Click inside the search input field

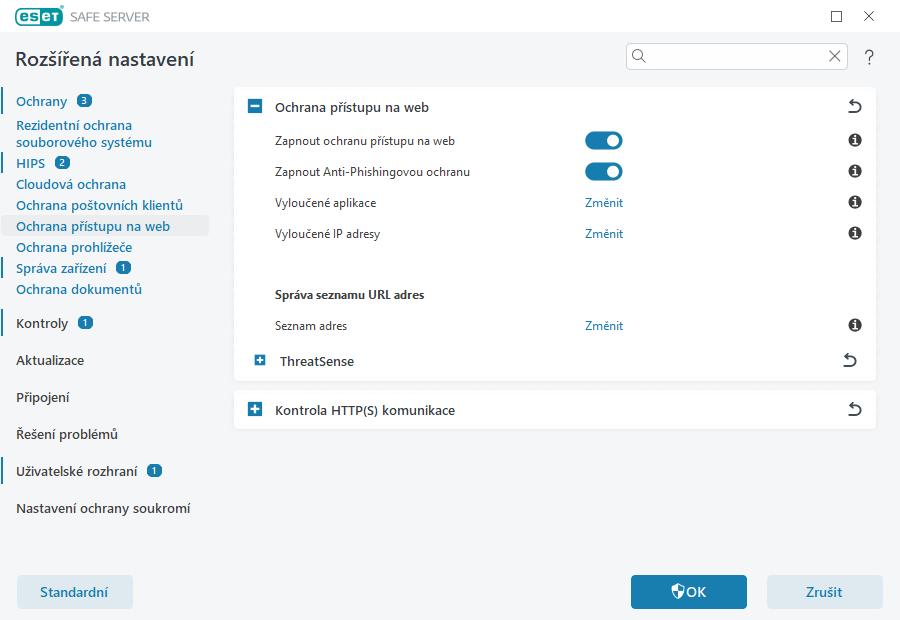[x=730, y=56]
